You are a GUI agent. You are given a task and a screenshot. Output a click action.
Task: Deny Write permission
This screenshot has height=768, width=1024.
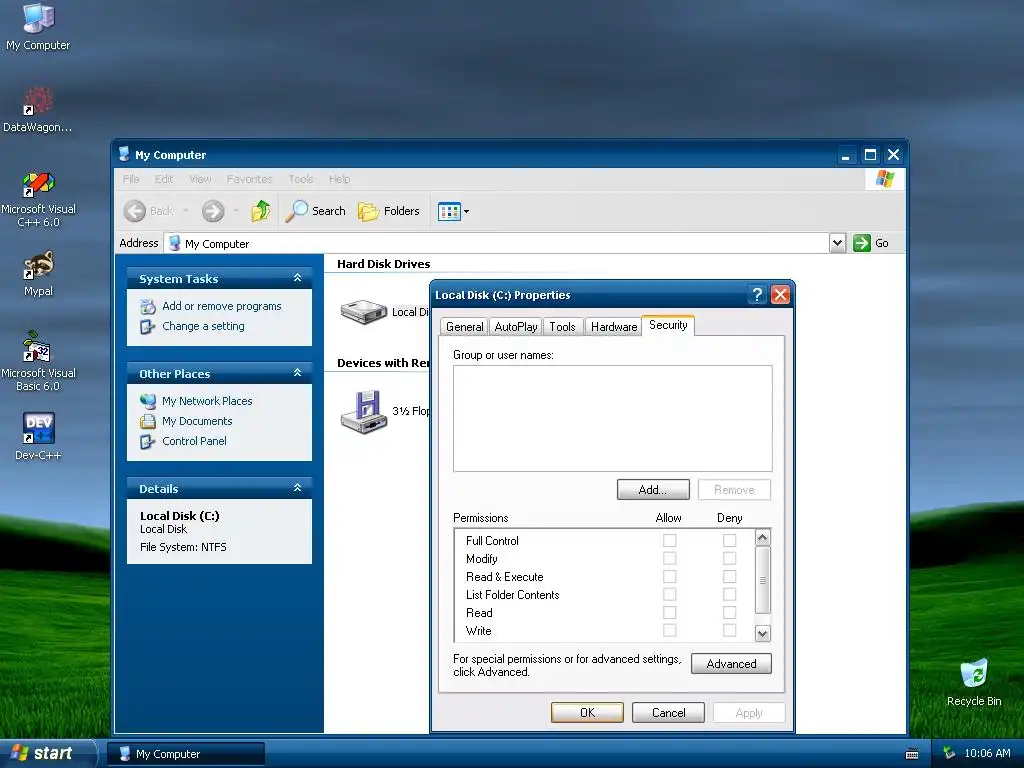(729, 630)
